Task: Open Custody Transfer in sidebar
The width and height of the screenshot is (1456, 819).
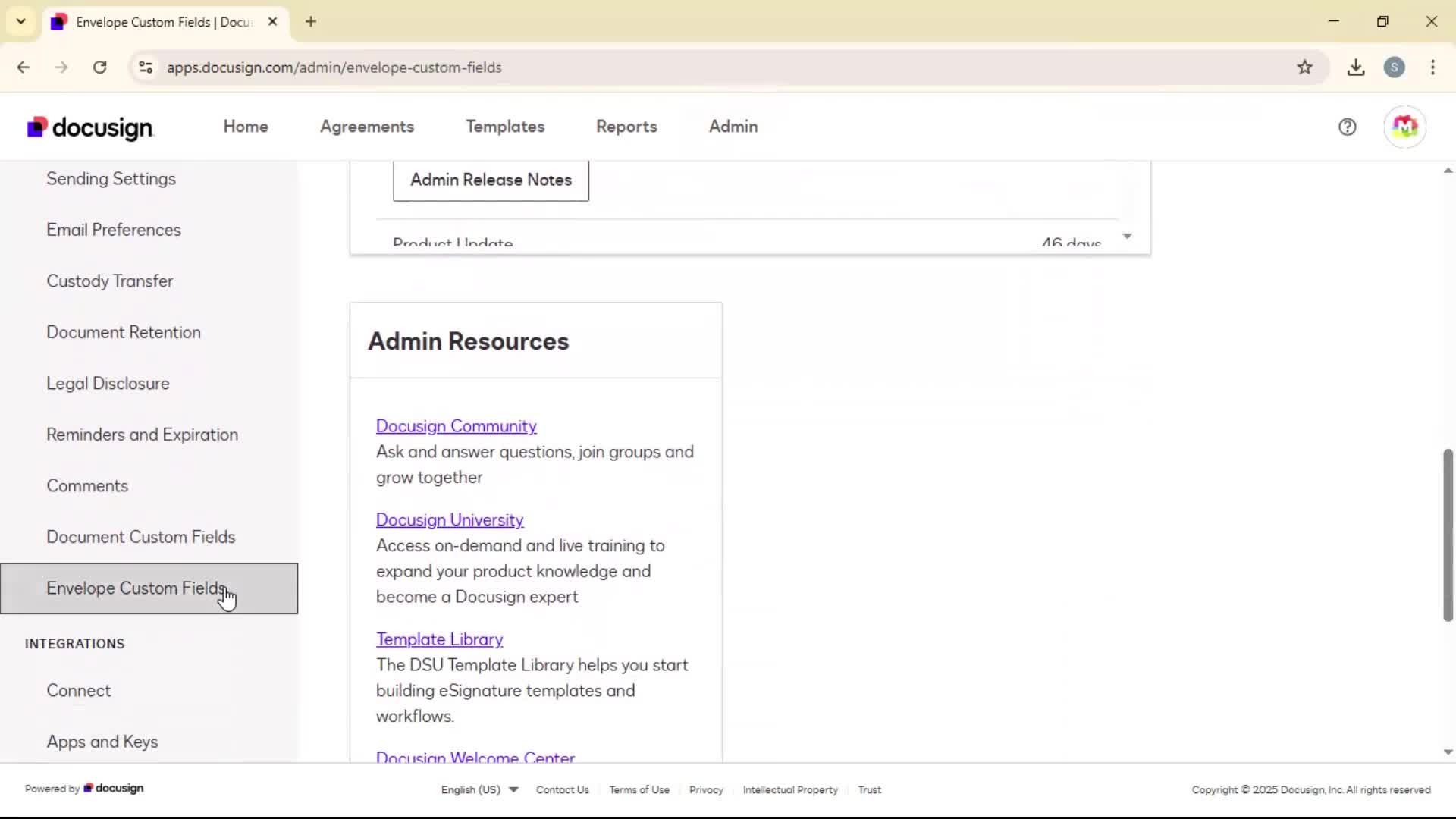Action: (x=109, y=281)
